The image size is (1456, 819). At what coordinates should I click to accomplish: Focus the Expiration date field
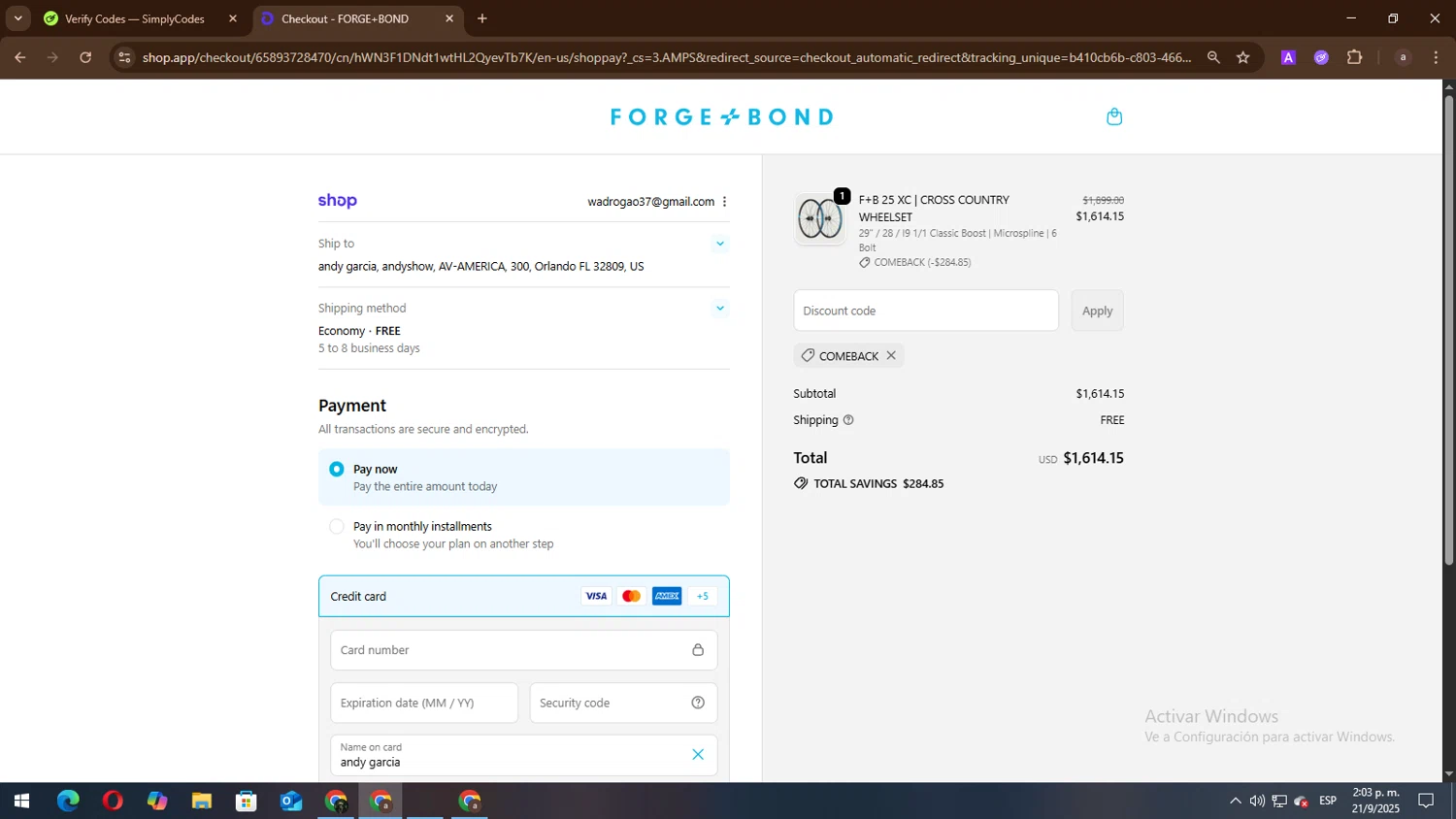coord(424,703)
